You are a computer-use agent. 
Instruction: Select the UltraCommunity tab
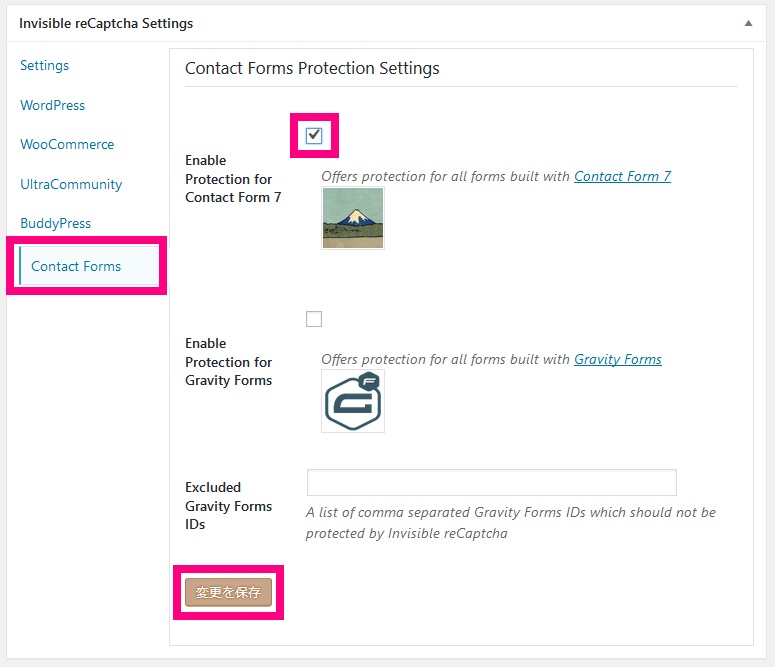(x=71, y=184)
